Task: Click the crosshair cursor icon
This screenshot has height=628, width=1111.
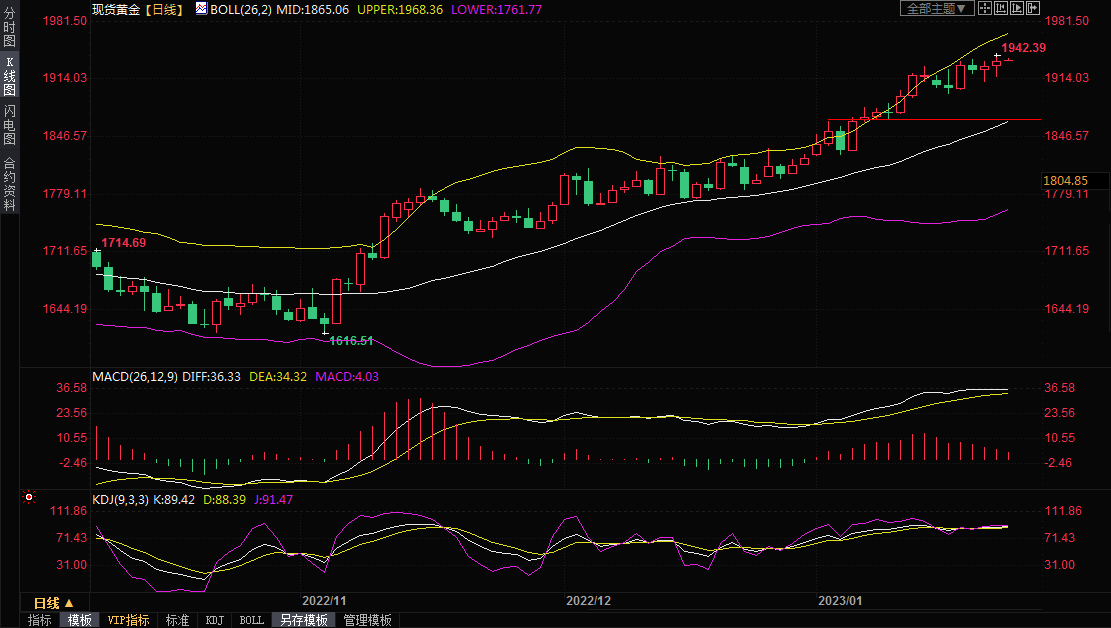Action: coord(985,8)
